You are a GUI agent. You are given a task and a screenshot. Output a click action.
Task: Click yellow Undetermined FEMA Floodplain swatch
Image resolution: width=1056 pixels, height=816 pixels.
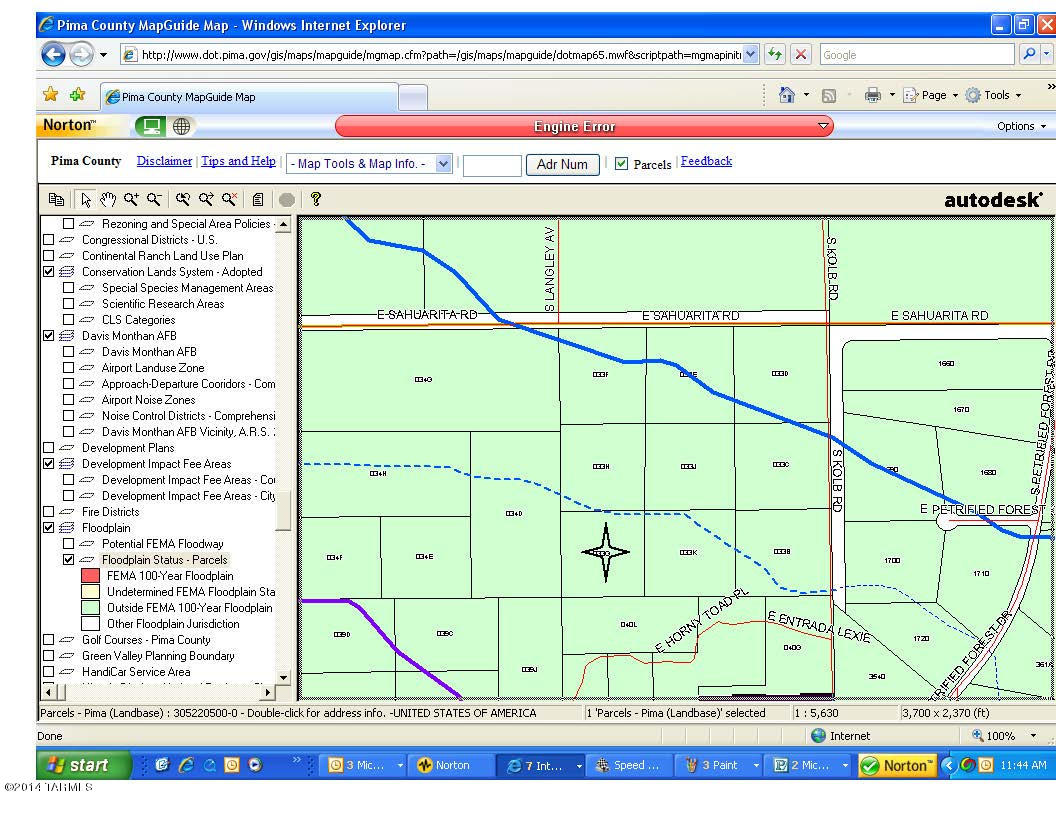pyautogui.click(x=90, y=592)
